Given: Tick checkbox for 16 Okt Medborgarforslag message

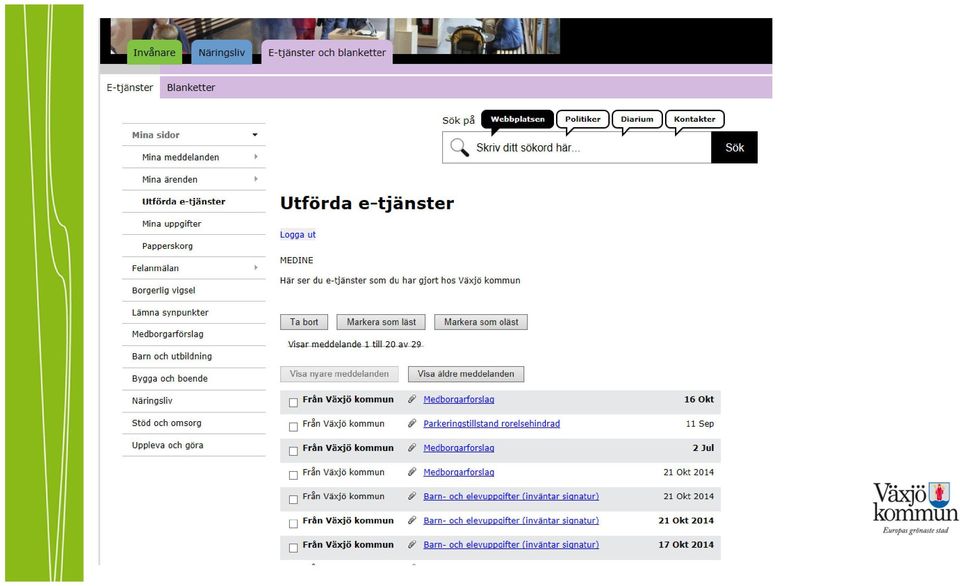Looking at the screenshot, I should 293,402.
